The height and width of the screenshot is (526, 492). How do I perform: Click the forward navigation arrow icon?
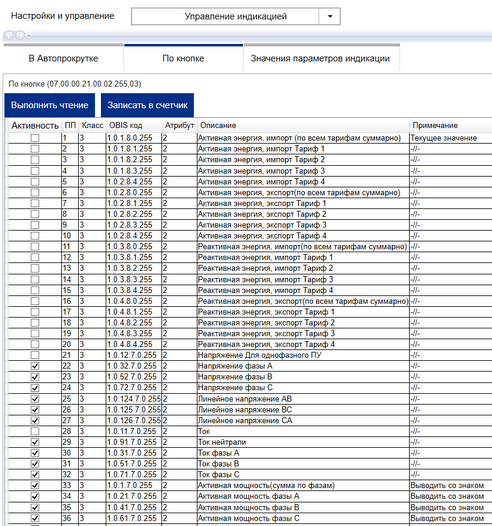click(20, 35)
